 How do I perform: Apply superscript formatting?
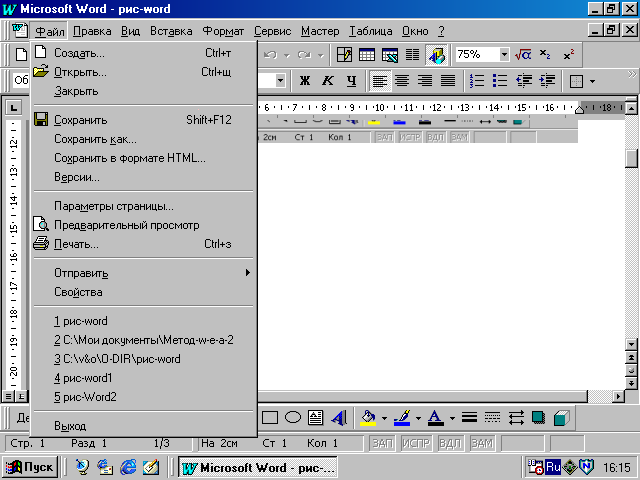tap(569, 55)
